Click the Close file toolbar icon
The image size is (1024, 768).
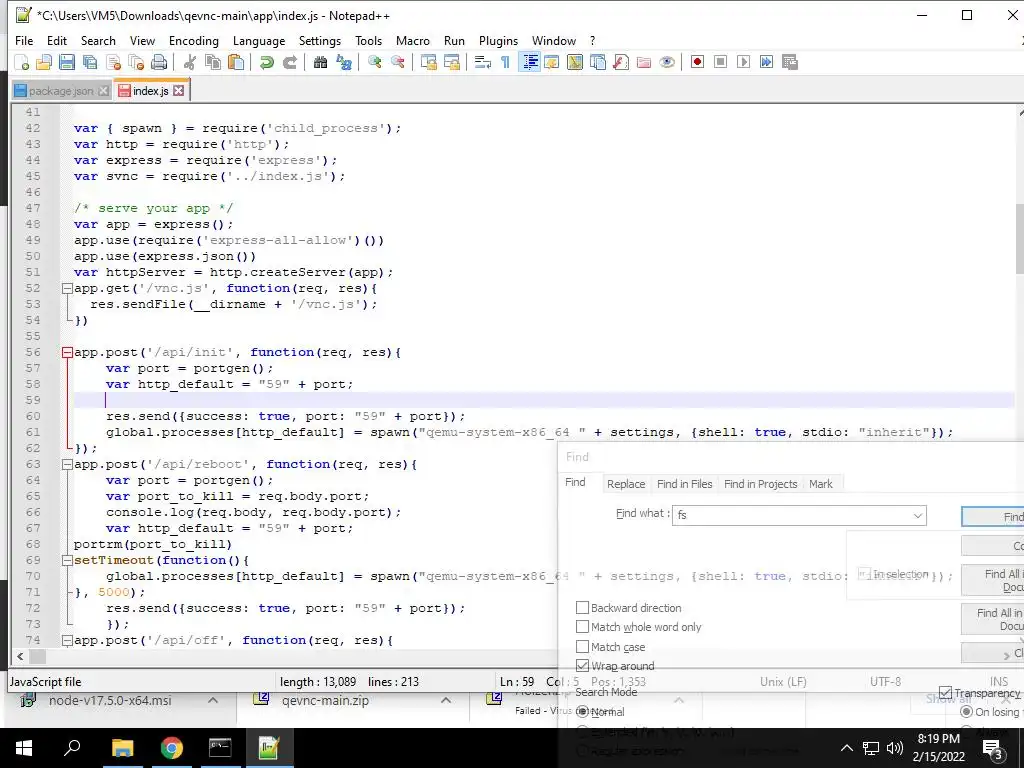coord(113,62)
